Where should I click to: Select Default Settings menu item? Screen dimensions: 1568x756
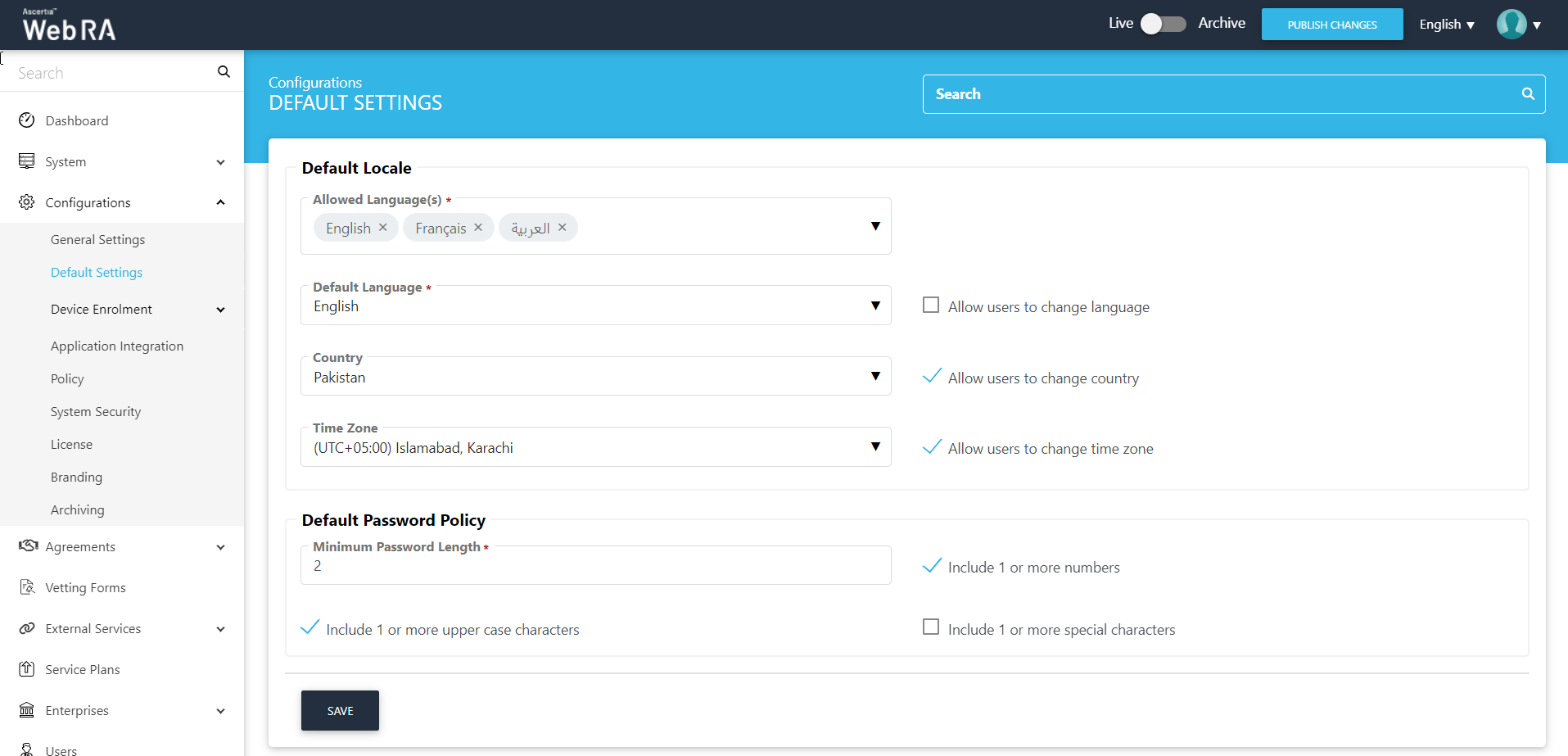point(97,272)
